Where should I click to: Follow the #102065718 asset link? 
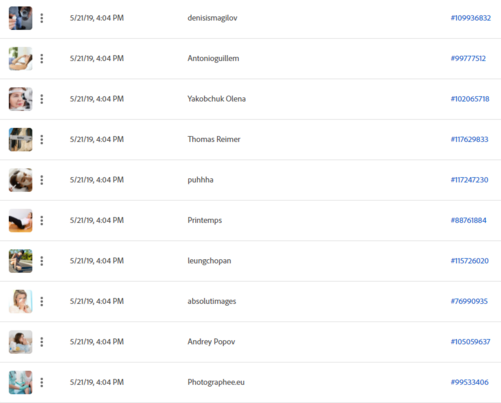pos(470,99)
